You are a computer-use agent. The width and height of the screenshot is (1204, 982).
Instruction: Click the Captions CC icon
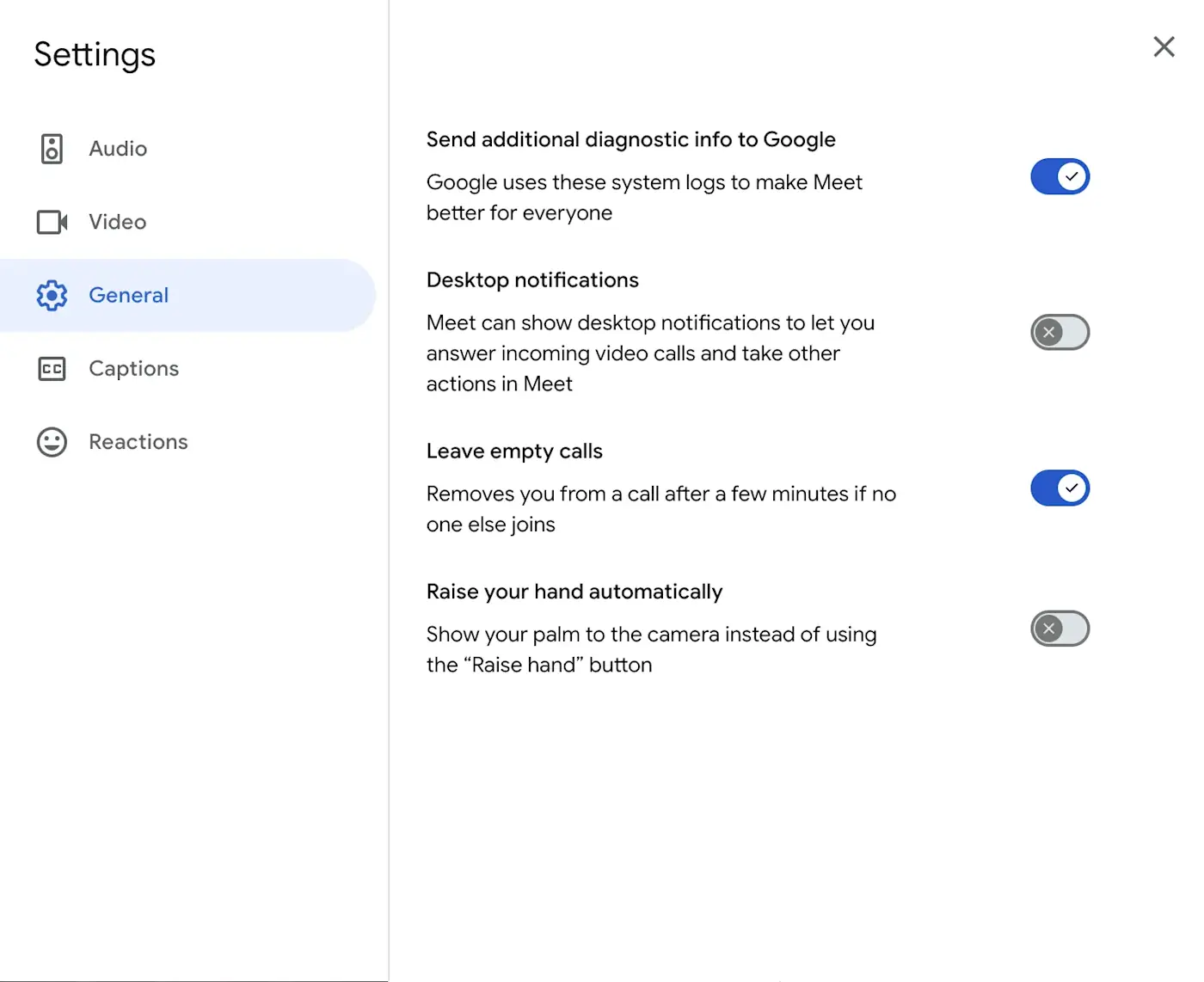(52, 369)
